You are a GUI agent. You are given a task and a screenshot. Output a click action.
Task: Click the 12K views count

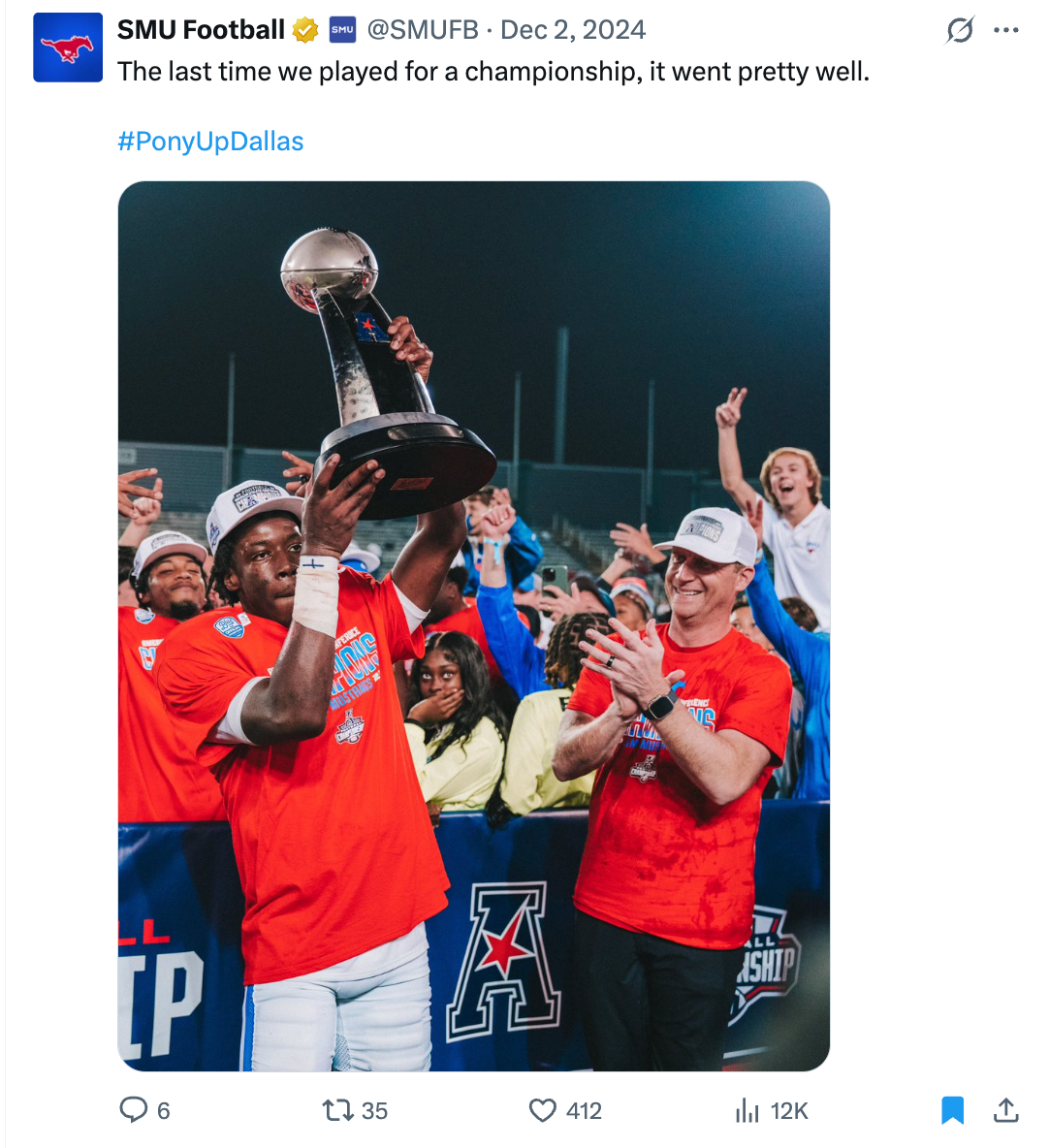point(789,1110)
